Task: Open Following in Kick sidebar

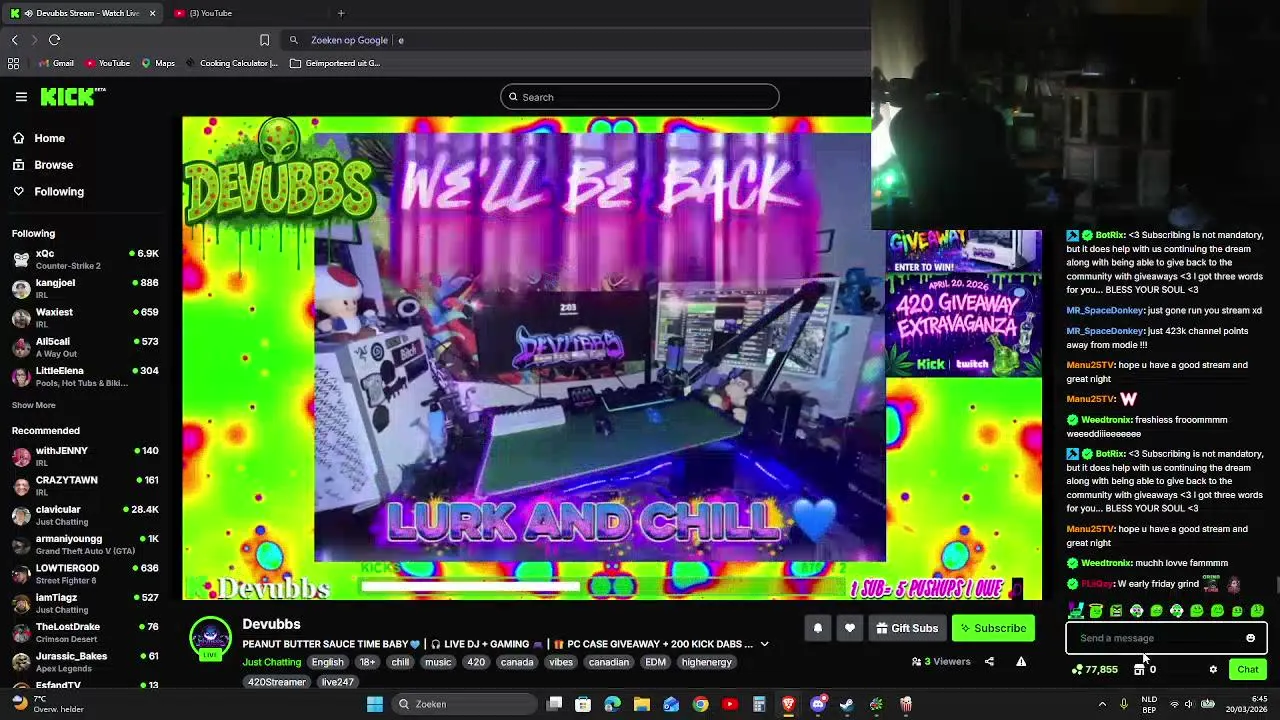Action: point(48,191)
